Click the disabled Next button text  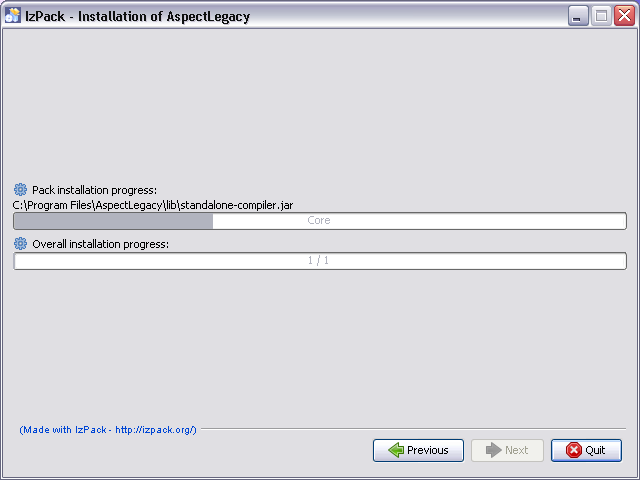[x=516, y=450]
